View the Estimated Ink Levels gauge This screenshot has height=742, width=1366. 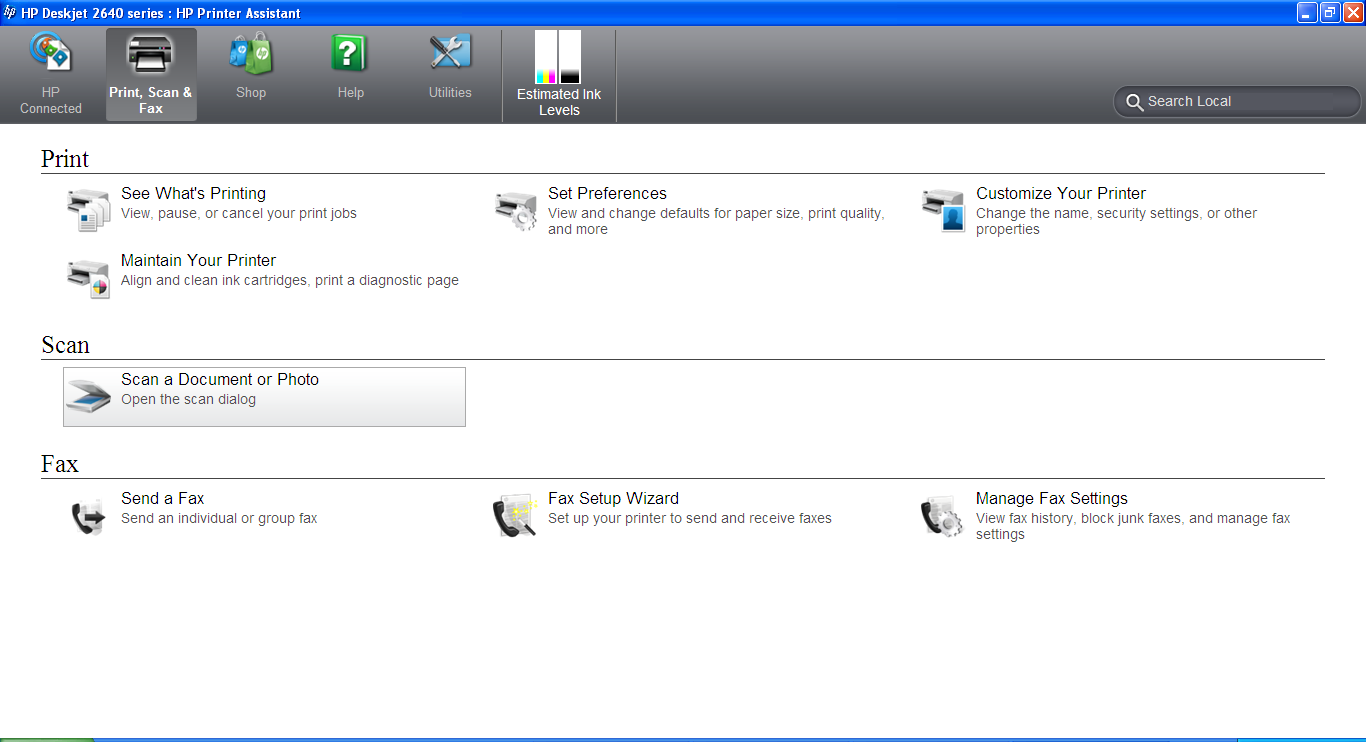tap(558, 57)
